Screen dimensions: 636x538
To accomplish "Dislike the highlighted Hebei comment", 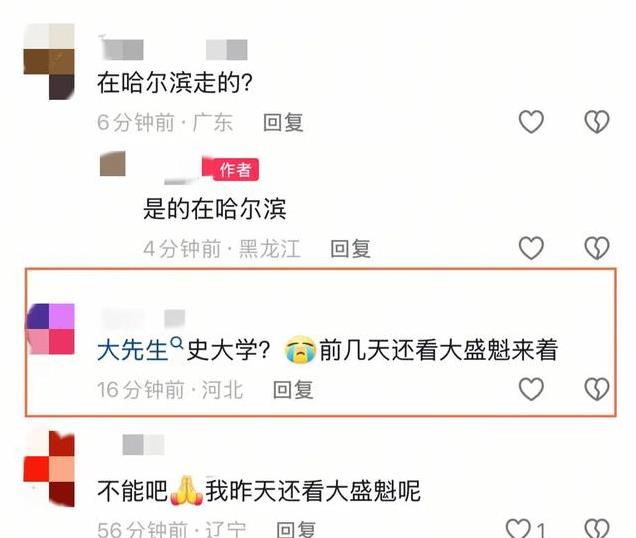I will click(x=597, y=389).
